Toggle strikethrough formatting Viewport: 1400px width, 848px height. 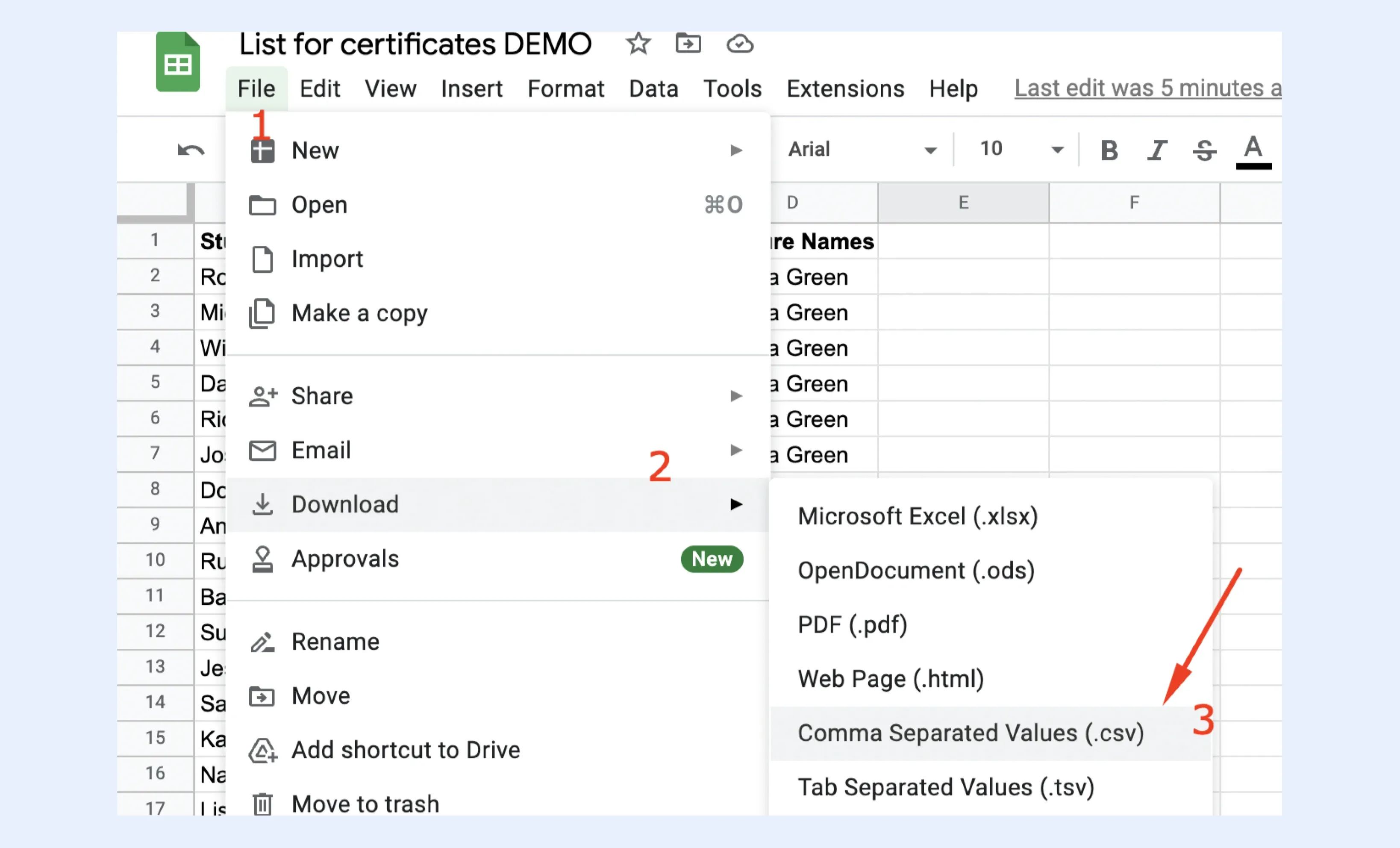(x=1205, y=150)
